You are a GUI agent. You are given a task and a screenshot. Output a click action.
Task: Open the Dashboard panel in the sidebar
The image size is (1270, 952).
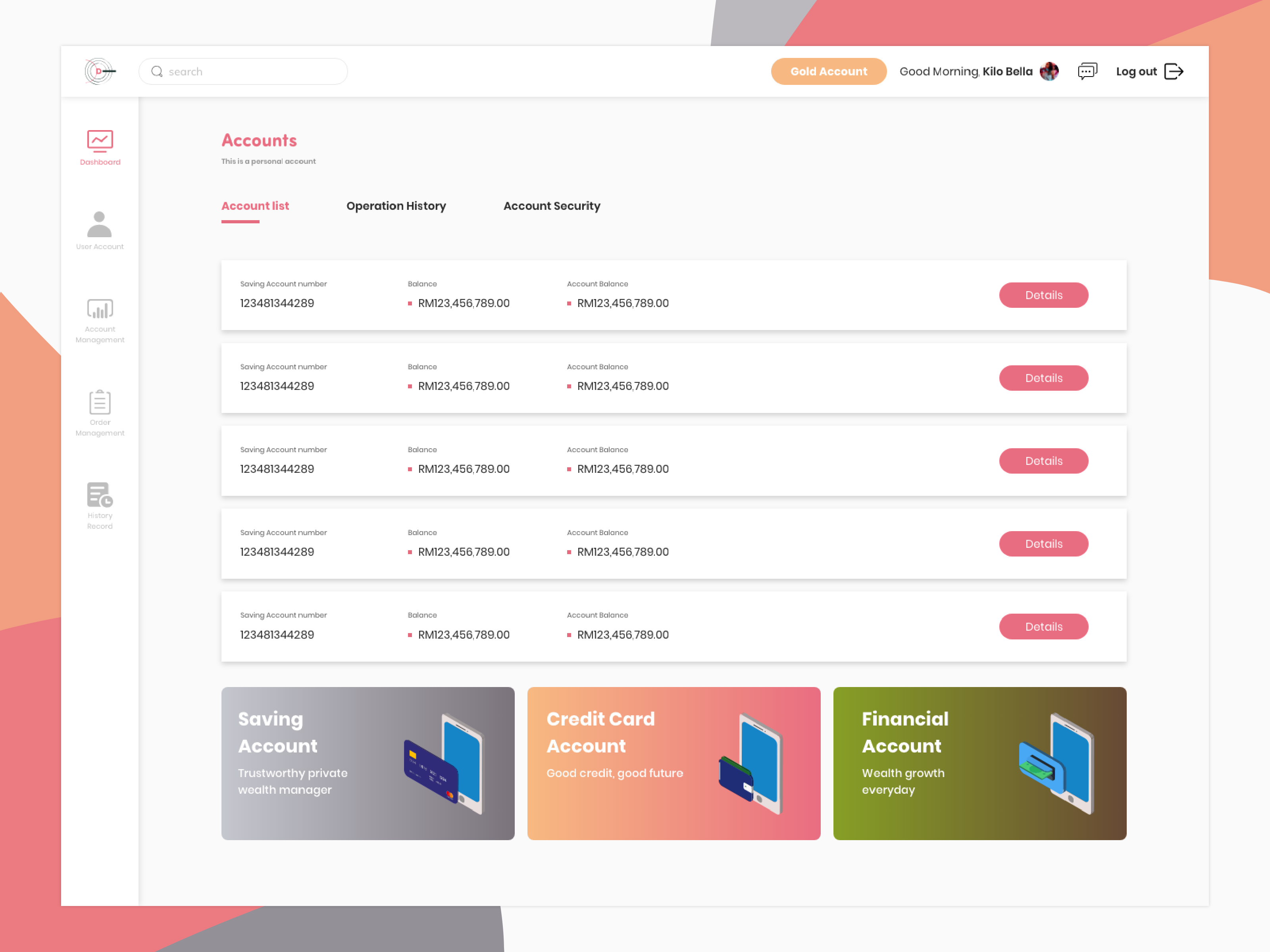click(x=100, y=148)
